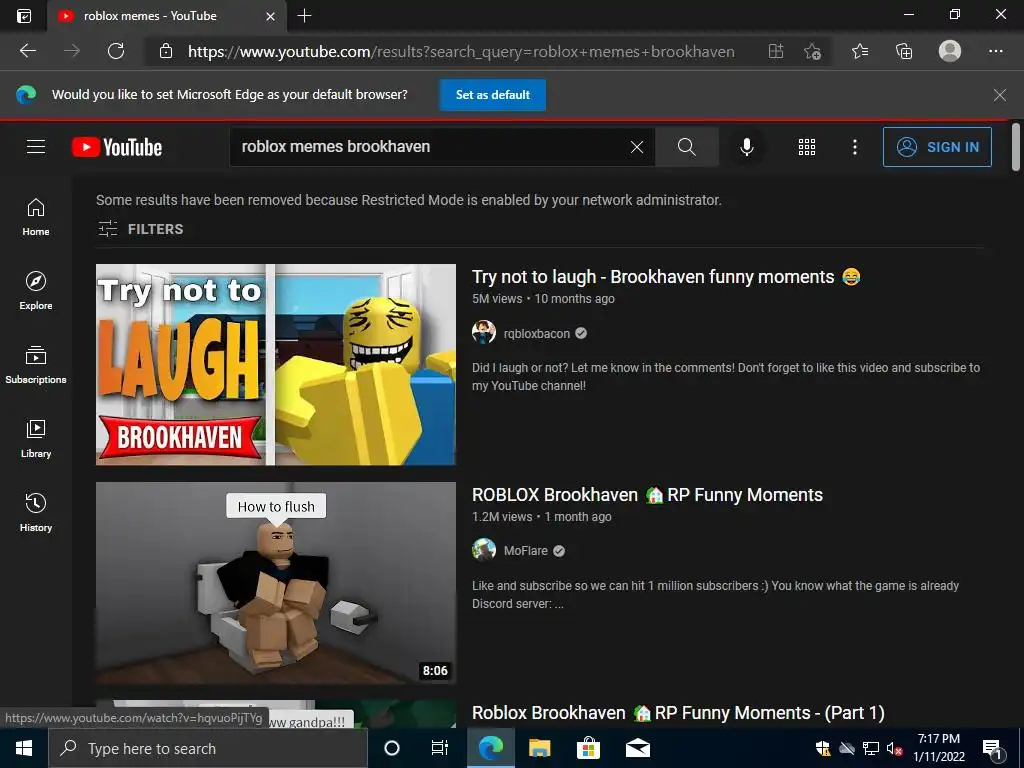1024x768 pixels.
Task: Open rqbloxbacon channel avatar
Action: click(484, 332)
